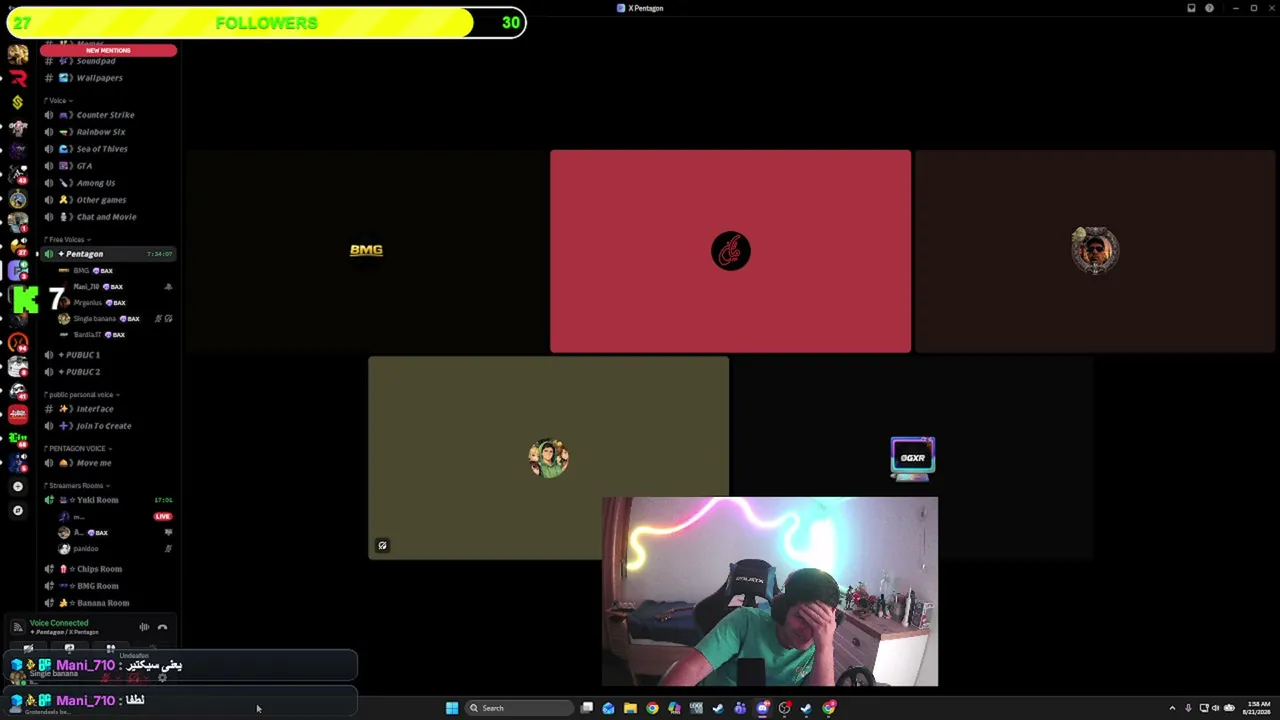The width and height of the screenshot is (1280, 720).
Task: Collapse the PENTAGON VOICE category
Action: [77, 449]
